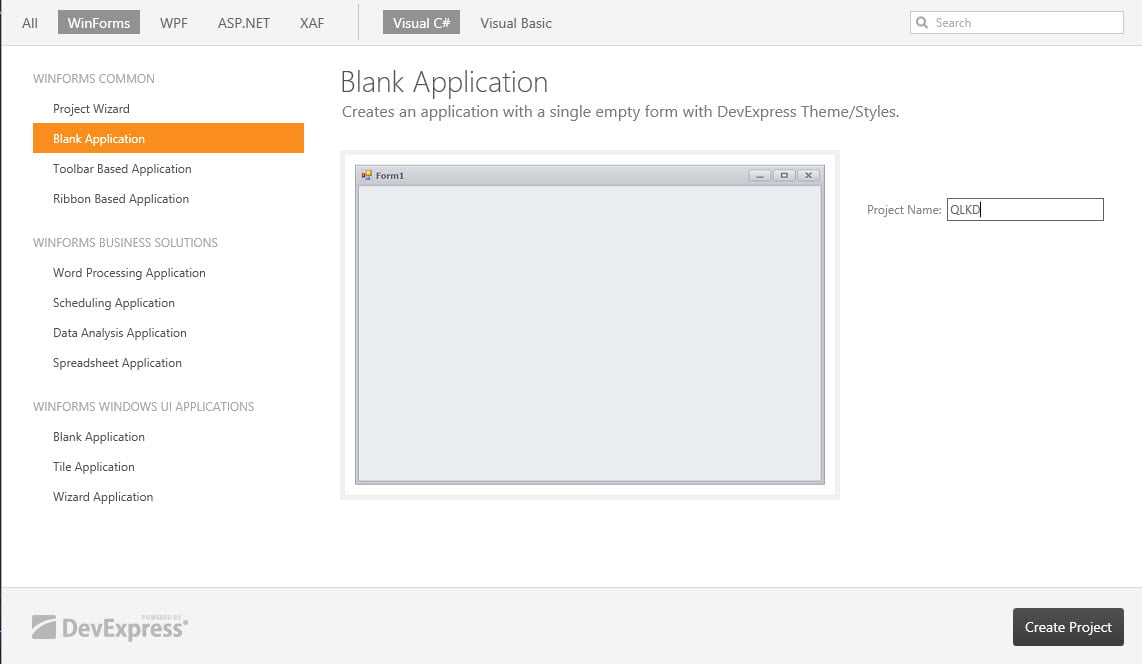Select the XAF platform tab
This screenshot has height=664, width=1142.
312,23
